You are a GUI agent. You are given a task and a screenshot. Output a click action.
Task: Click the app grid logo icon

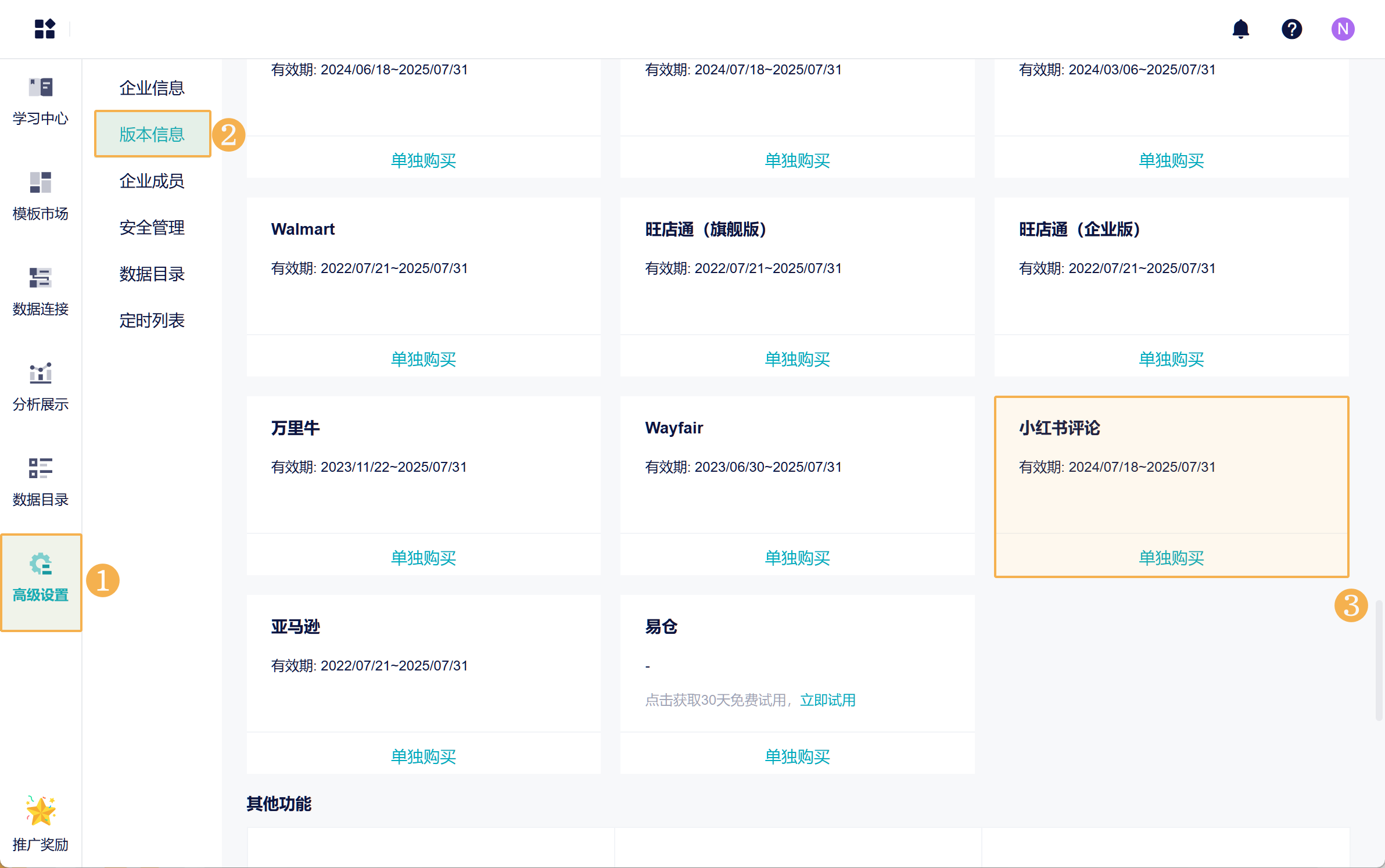point(44,28)
